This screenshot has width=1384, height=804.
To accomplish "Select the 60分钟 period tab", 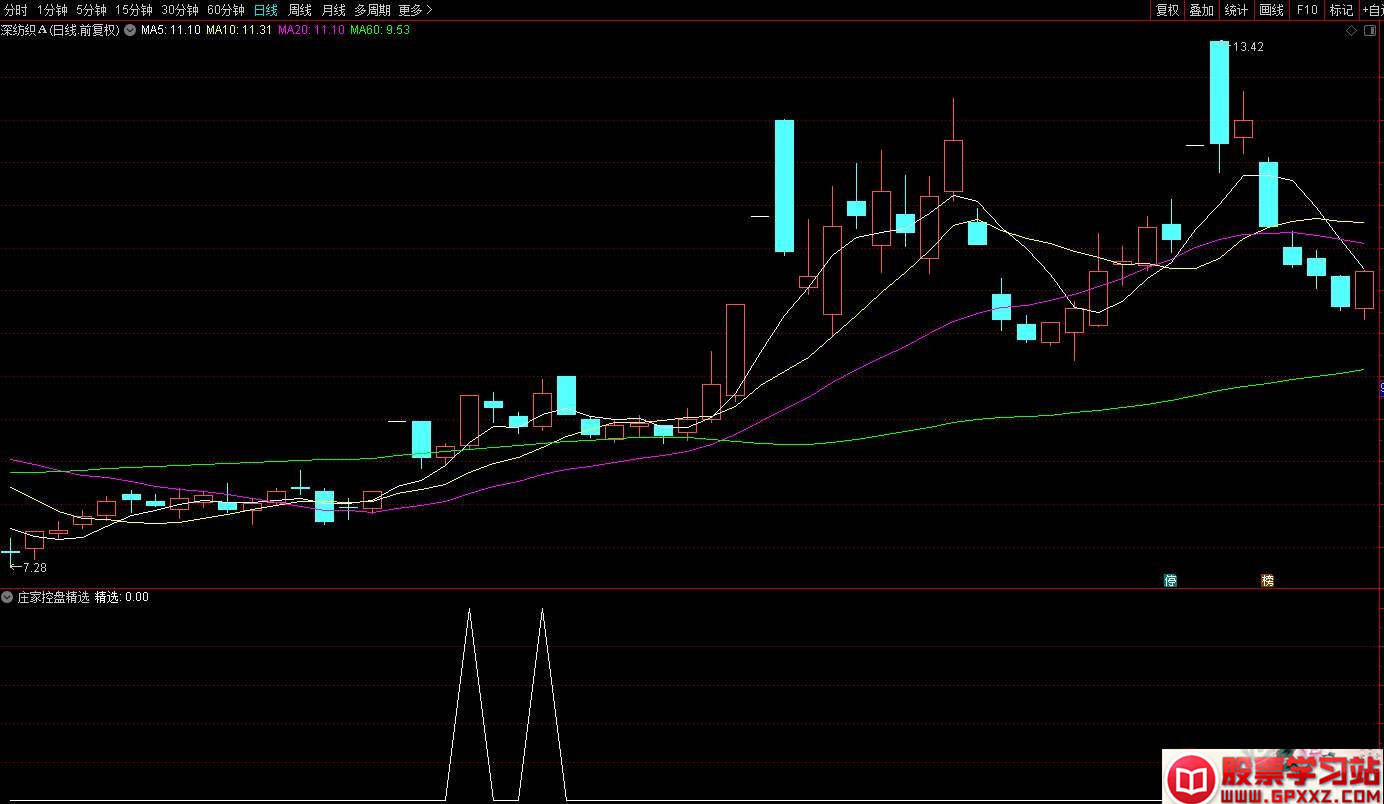I will [x=226, y=10].
